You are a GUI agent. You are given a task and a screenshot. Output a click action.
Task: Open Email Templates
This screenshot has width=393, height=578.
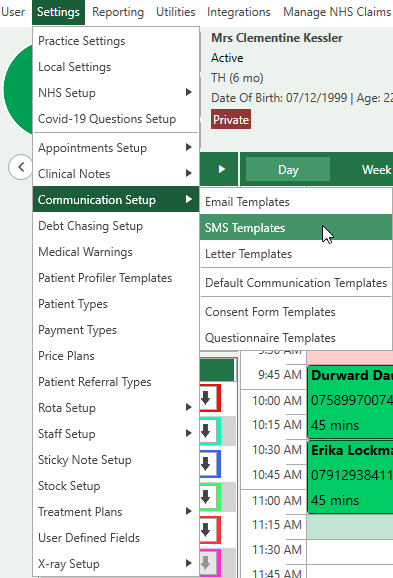pos(296,202)
